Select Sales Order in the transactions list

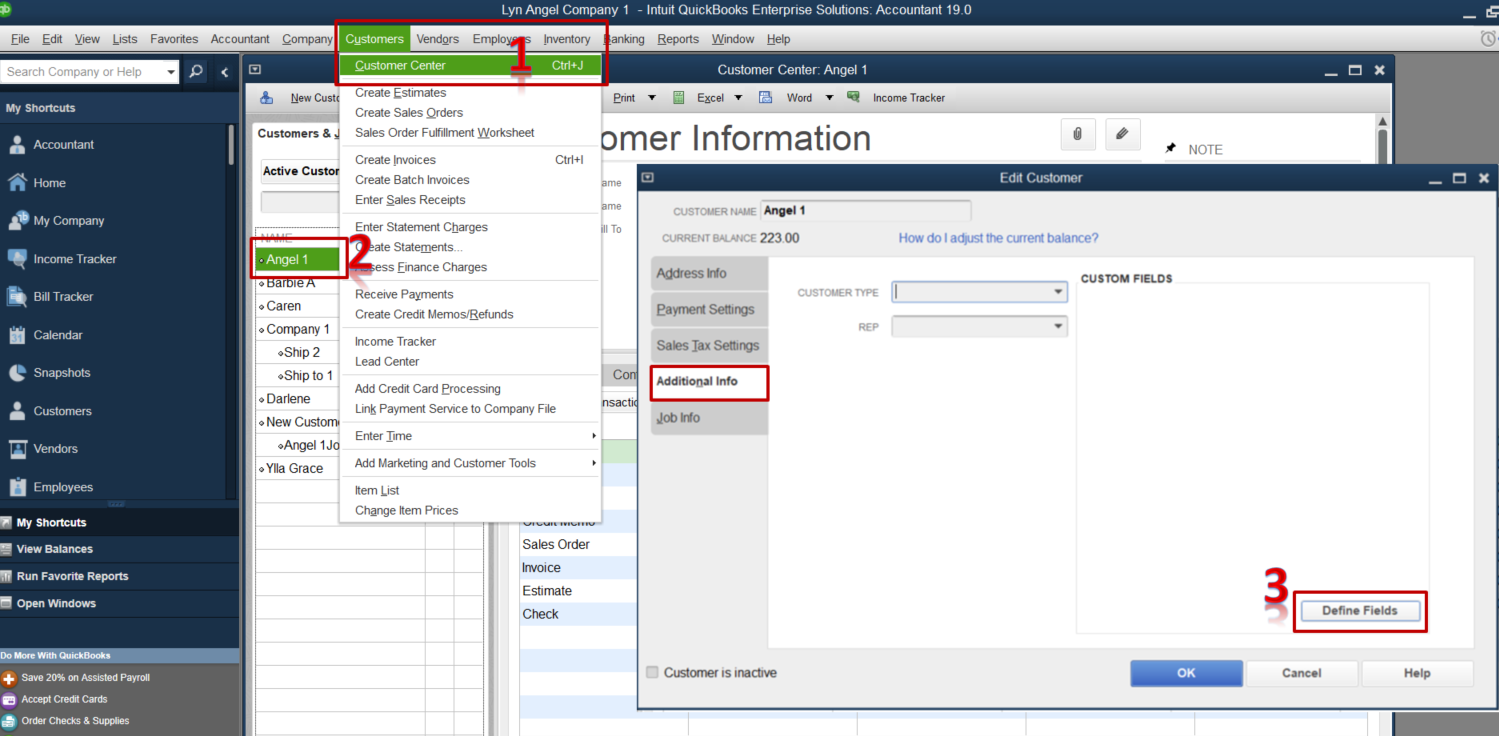click(x=556, y=545)
